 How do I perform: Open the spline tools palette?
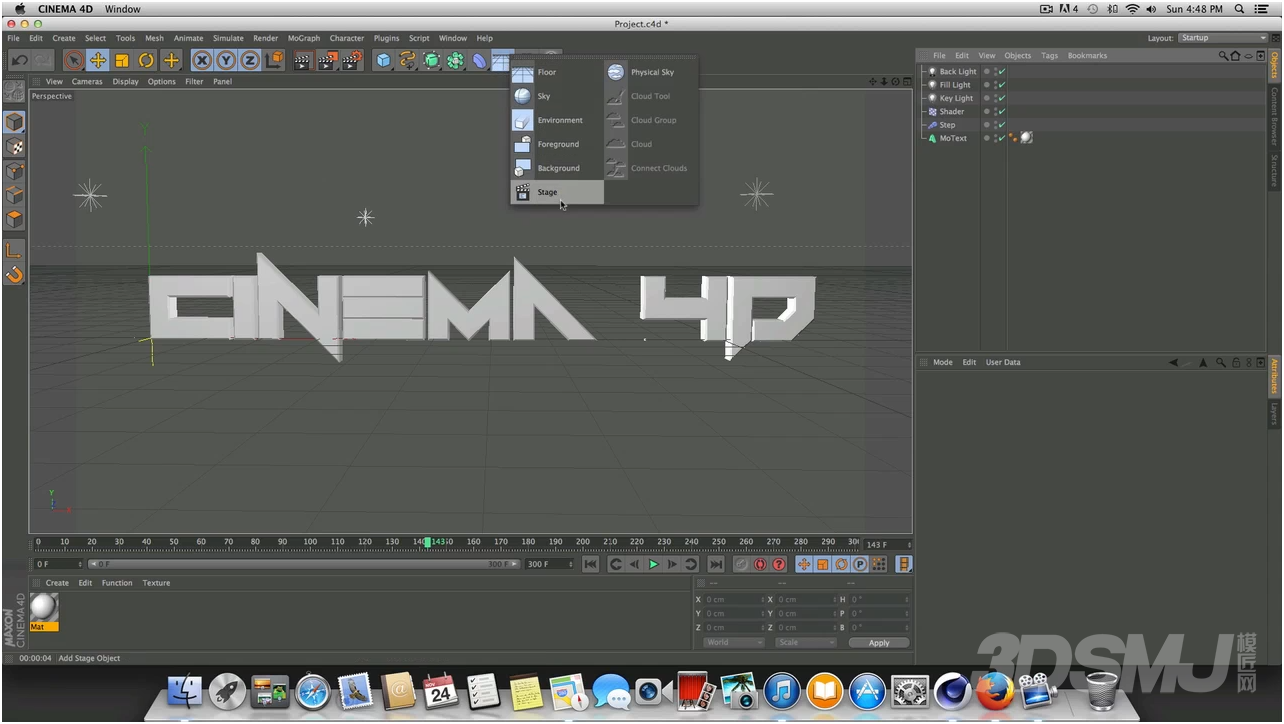click(x=408, y=60)
